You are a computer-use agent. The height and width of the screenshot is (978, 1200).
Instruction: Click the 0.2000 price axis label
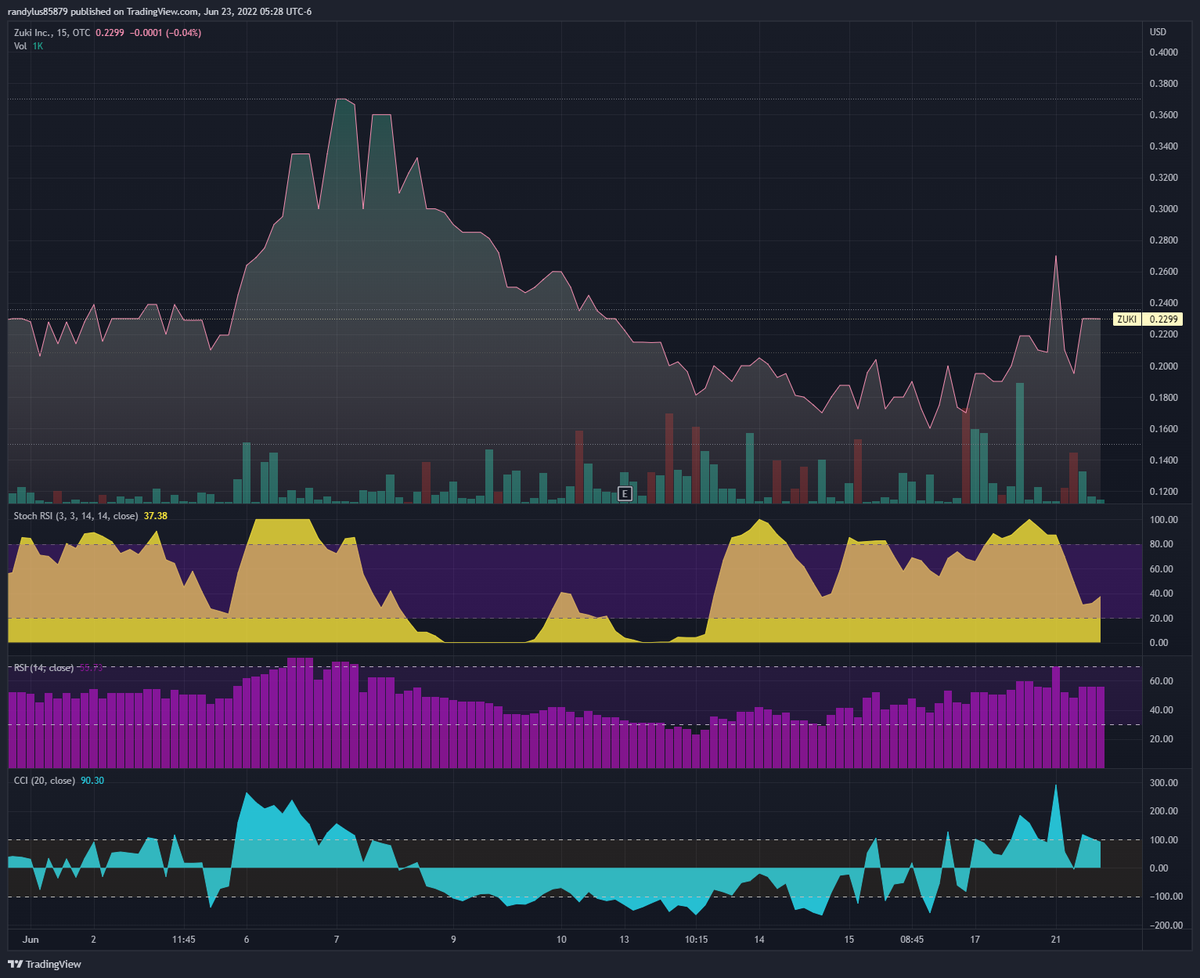[1163, 366]
